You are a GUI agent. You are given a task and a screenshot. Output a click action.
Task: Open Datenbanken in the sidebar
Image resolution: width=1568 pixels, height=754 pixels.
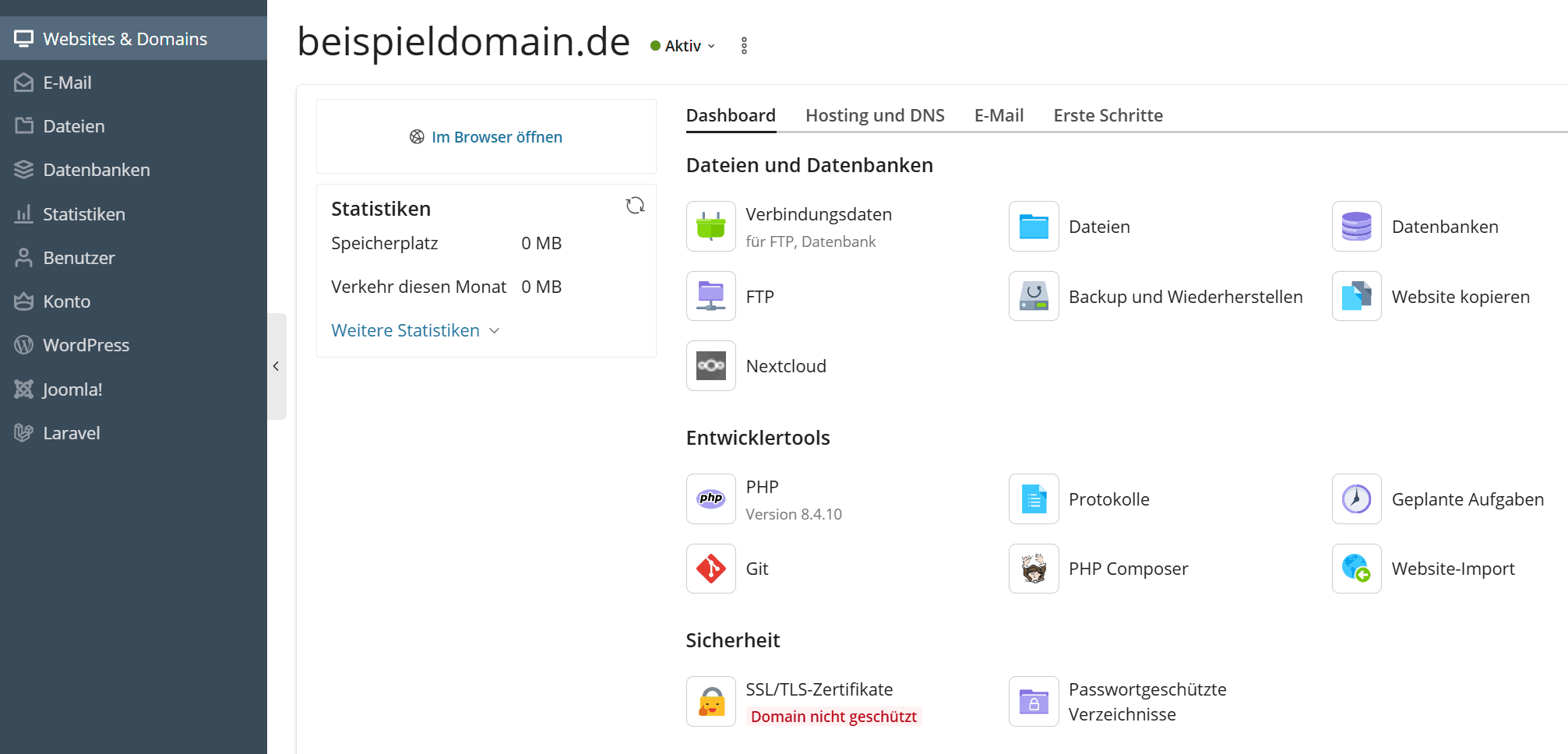[133, 170]
